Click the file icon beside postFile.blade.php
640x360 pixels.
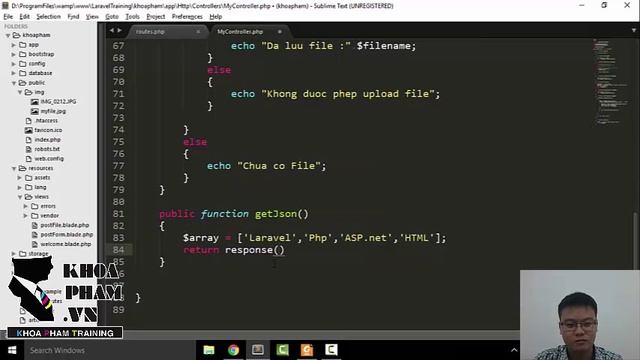point(35,225)
